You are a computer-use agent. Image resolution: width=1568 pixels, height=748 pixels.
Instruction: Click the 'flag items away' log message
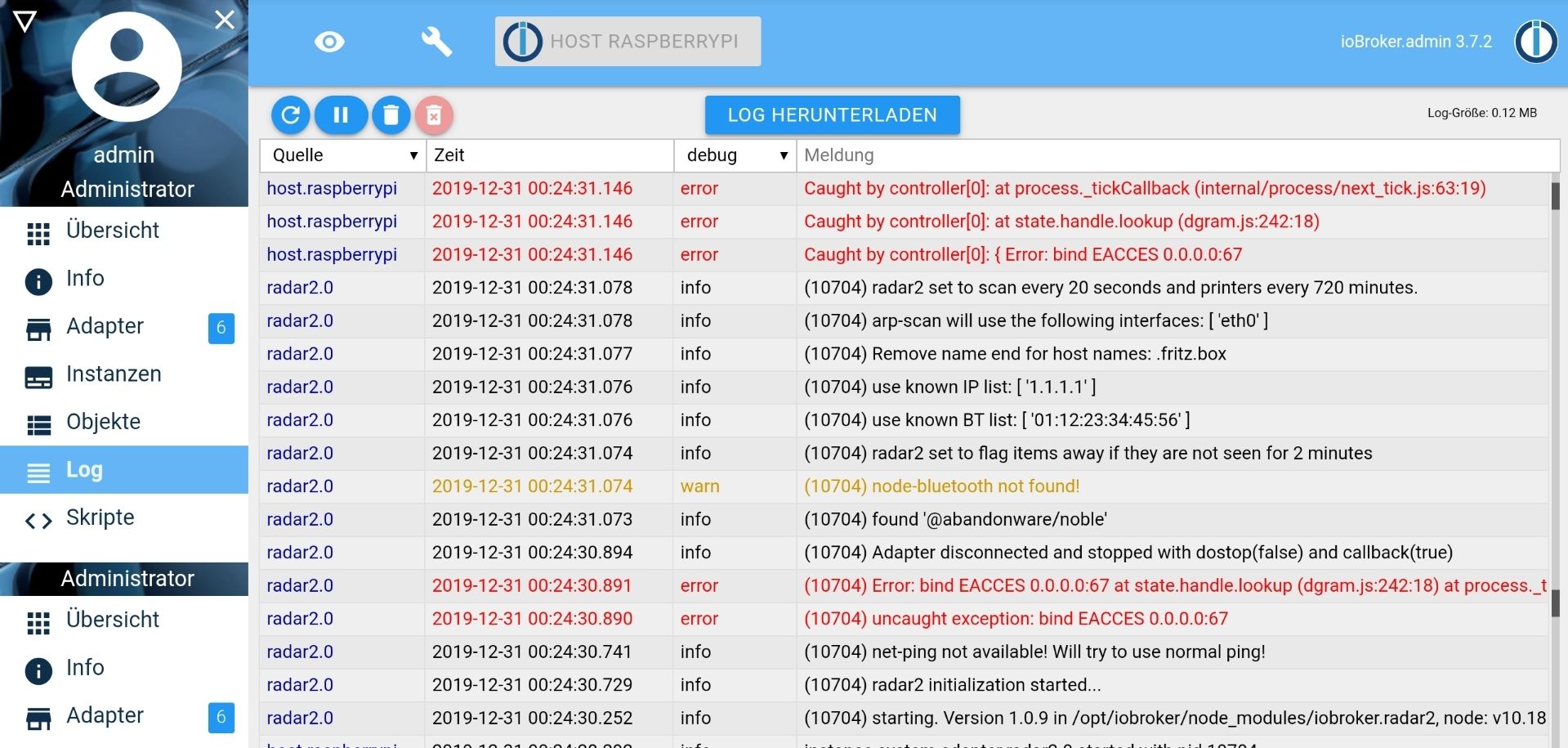tap(1088, 454)
